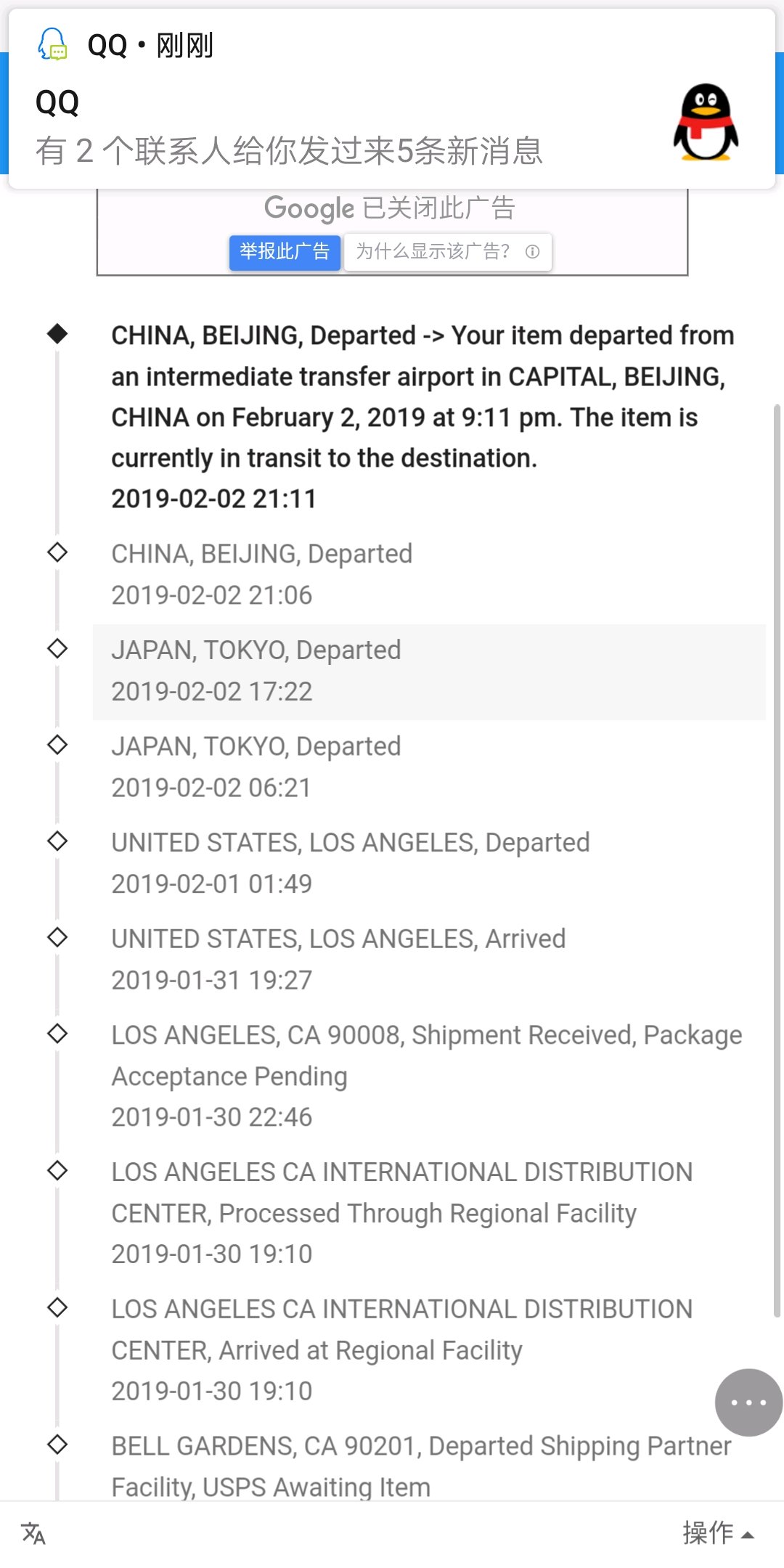The height and width of the screenshot is (1568, 784).
Task: Tap diamond marker for Tokyo Departed 17:22
Action: coord(57,648)
